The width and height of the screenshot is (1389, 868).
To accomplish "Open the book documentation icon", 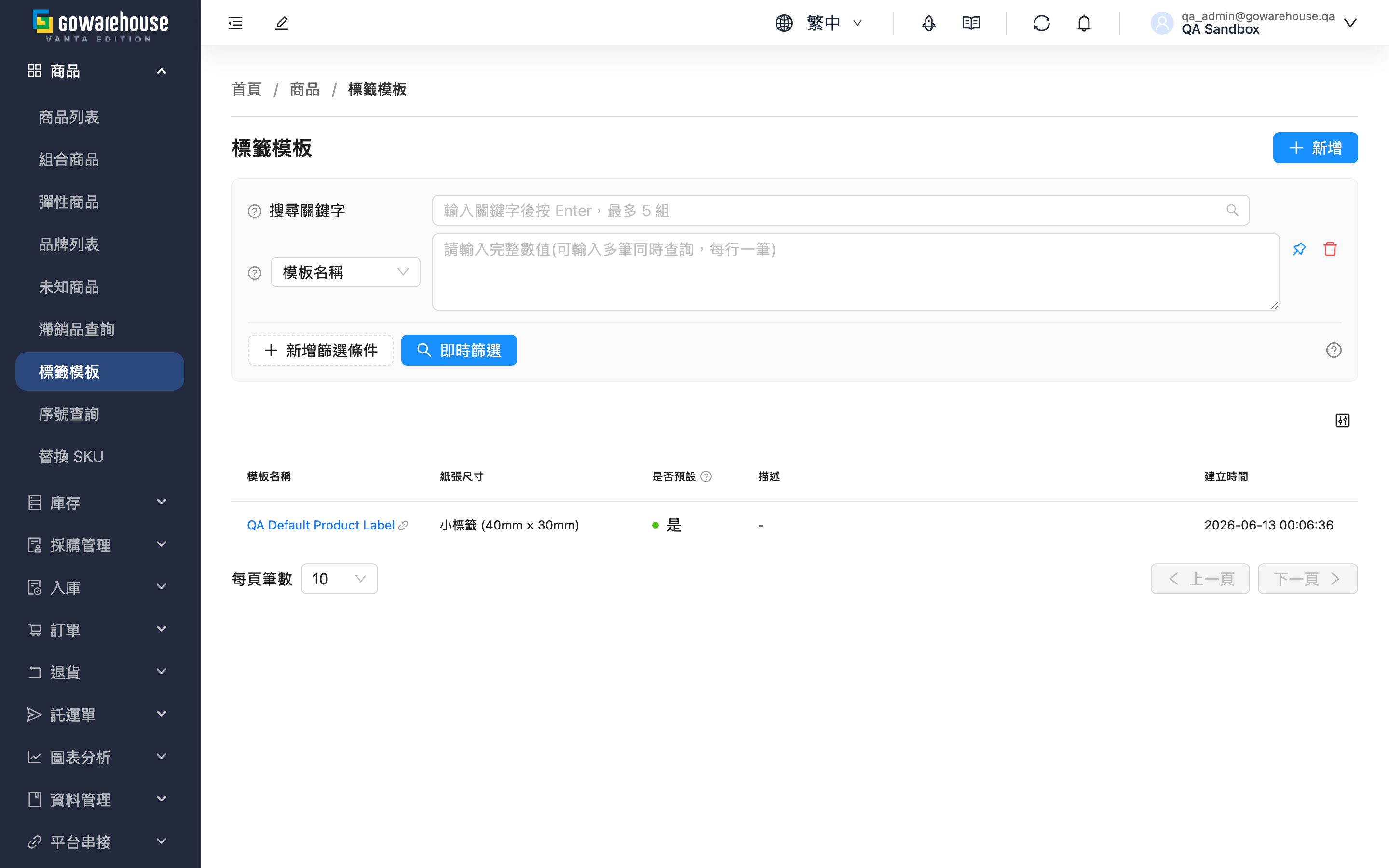I will (x=971, y=23).
